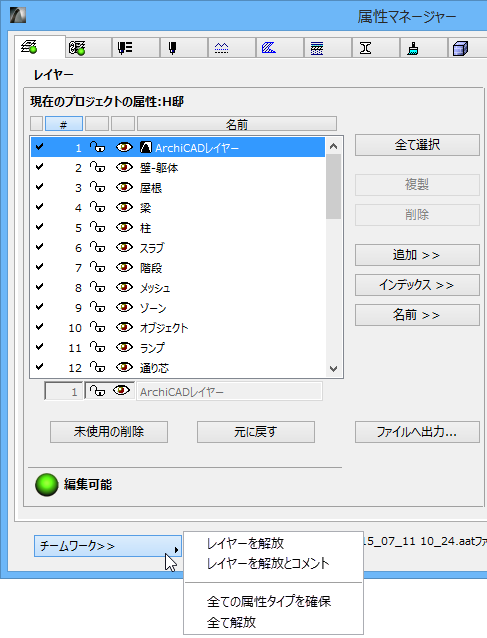Switch to the Layers attribute tab
This screenshot has width=487, height=638.
[39, 48]
